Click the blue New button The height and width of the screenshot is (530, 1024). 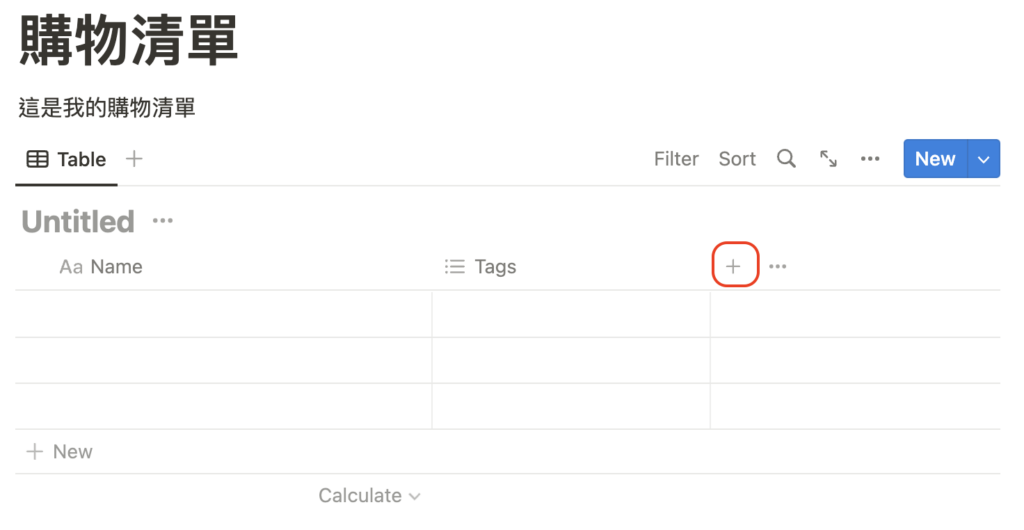(935, 159)
